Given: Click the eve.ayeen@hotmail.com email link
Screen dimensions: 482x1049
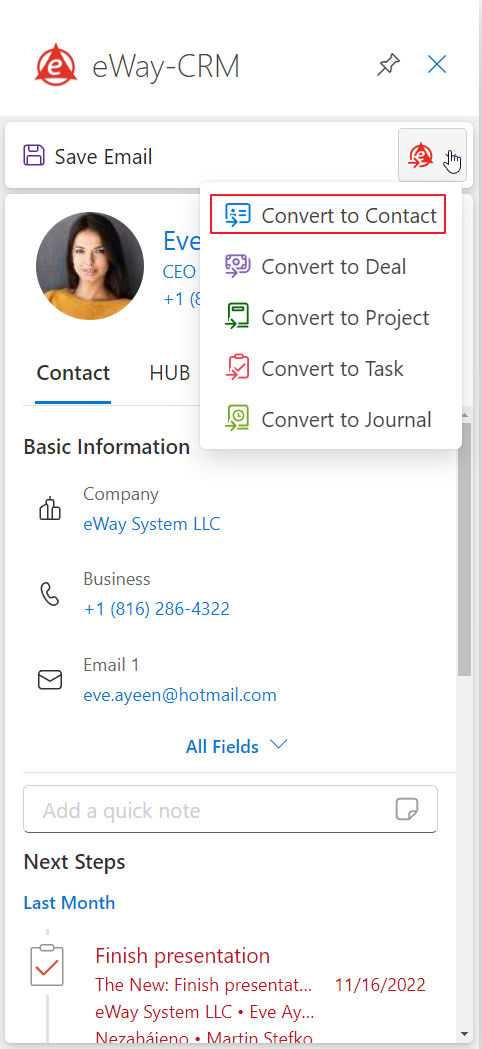Looking at the screenshot, I should point(180,695).
